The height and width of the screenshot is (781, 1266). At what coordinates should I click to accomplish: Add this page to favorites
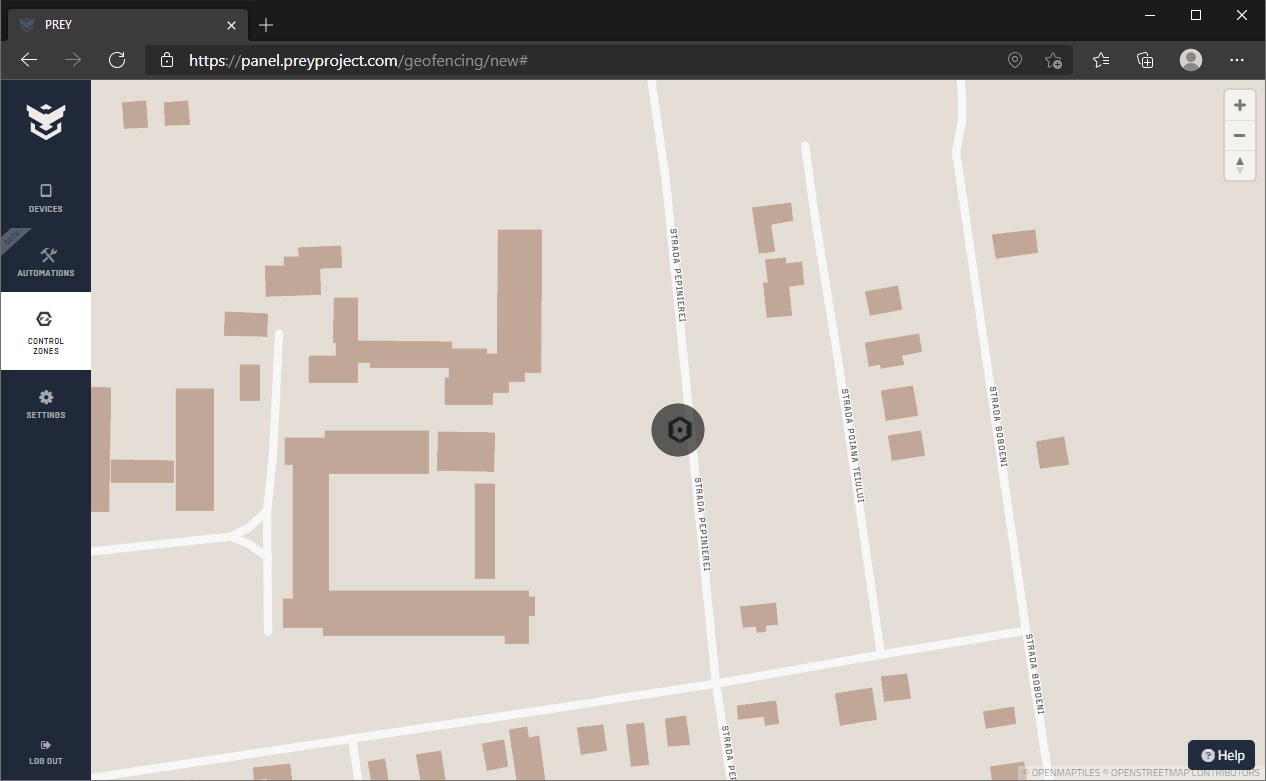click(1053, 60)
